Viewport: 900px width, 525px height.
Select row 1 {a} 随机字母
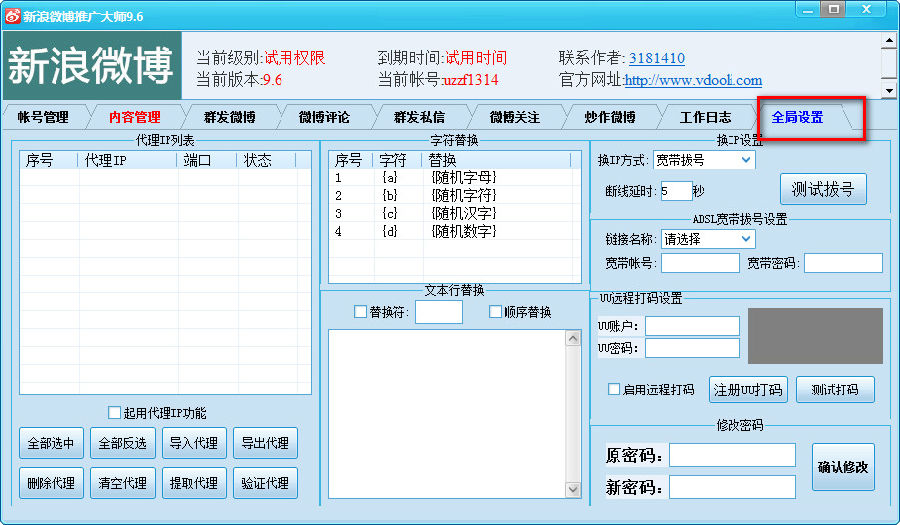(455, 177)
